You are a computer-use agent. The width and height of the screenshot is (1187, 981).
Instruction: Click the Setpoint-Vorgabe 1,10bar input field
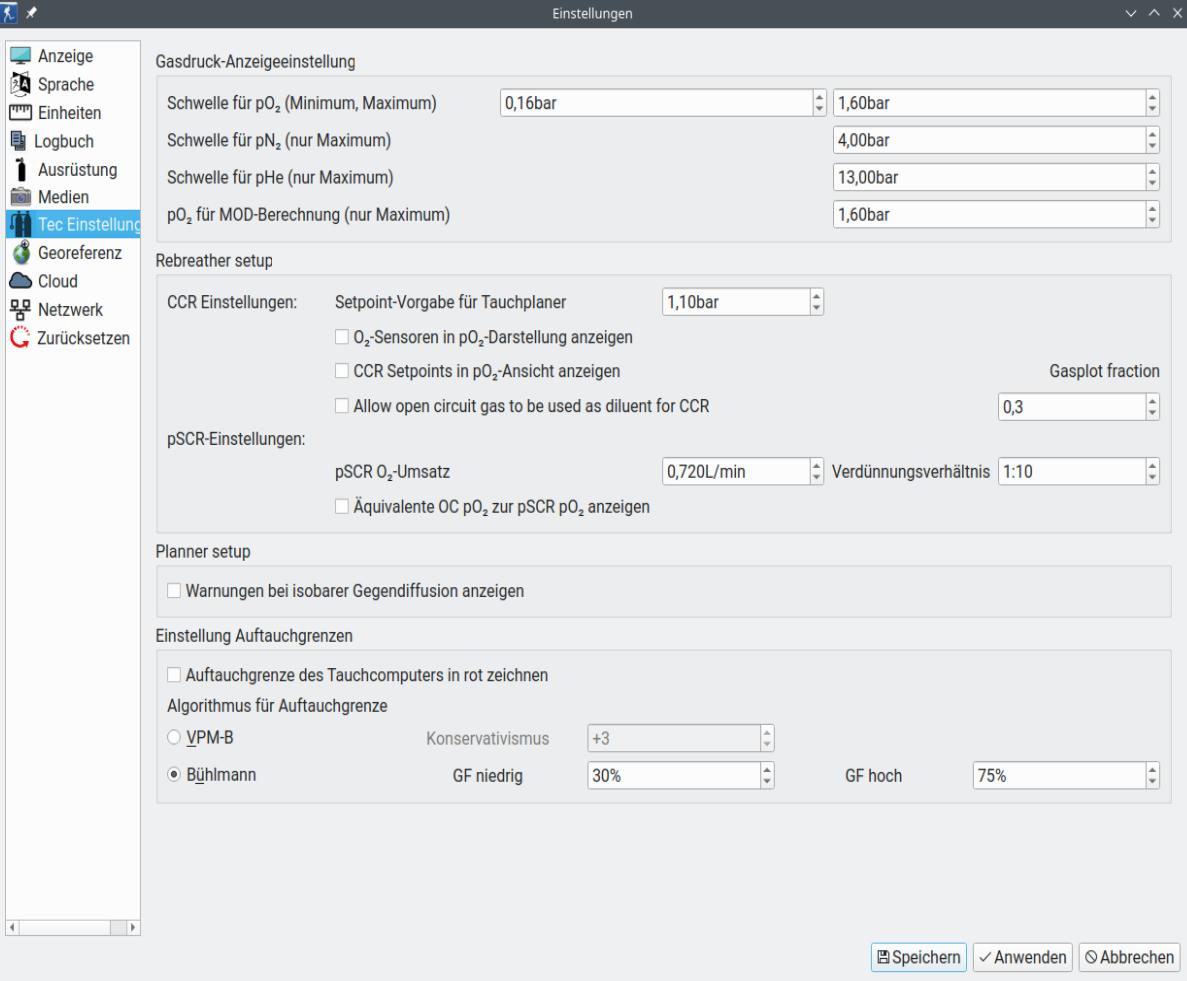(735, 301)
